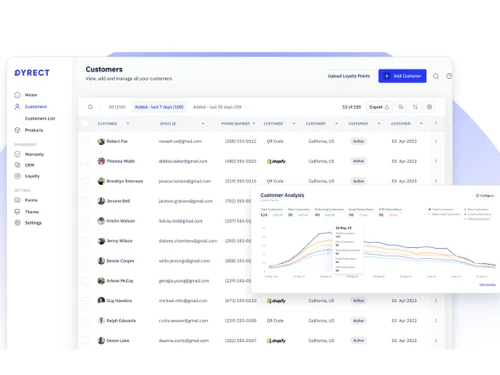Open table settings gear icon
500x375 pixels.
429,107
